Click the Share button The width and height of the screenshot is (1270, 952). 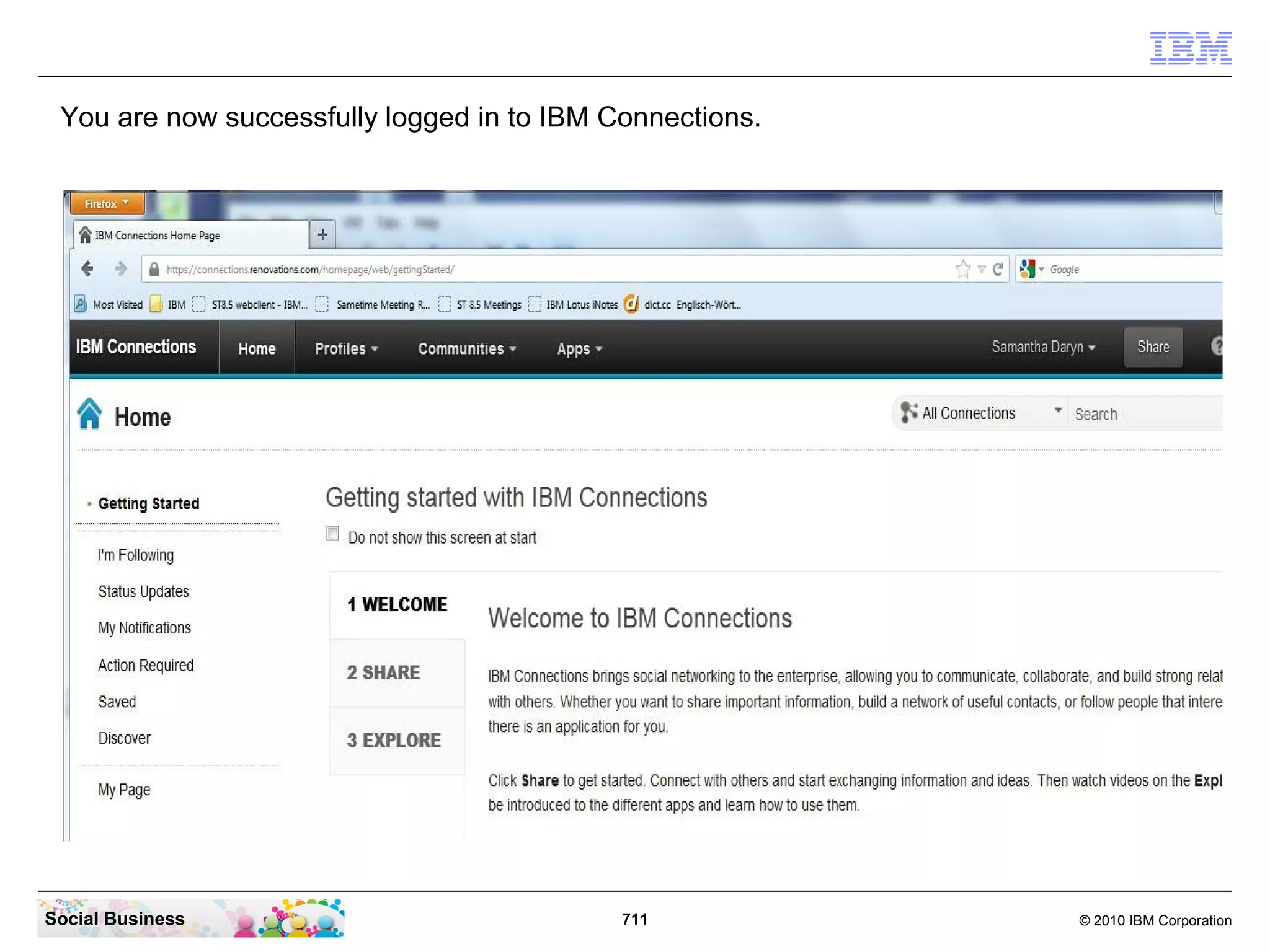(x=1153, y=346)
